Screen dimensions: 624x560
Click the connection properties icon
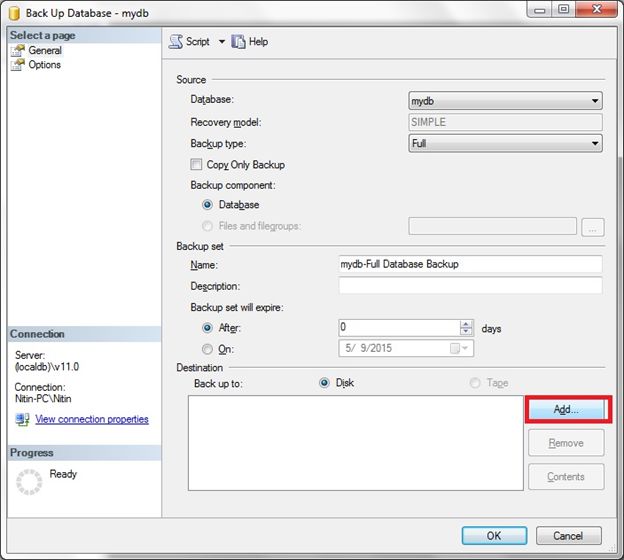coord(22,419)
